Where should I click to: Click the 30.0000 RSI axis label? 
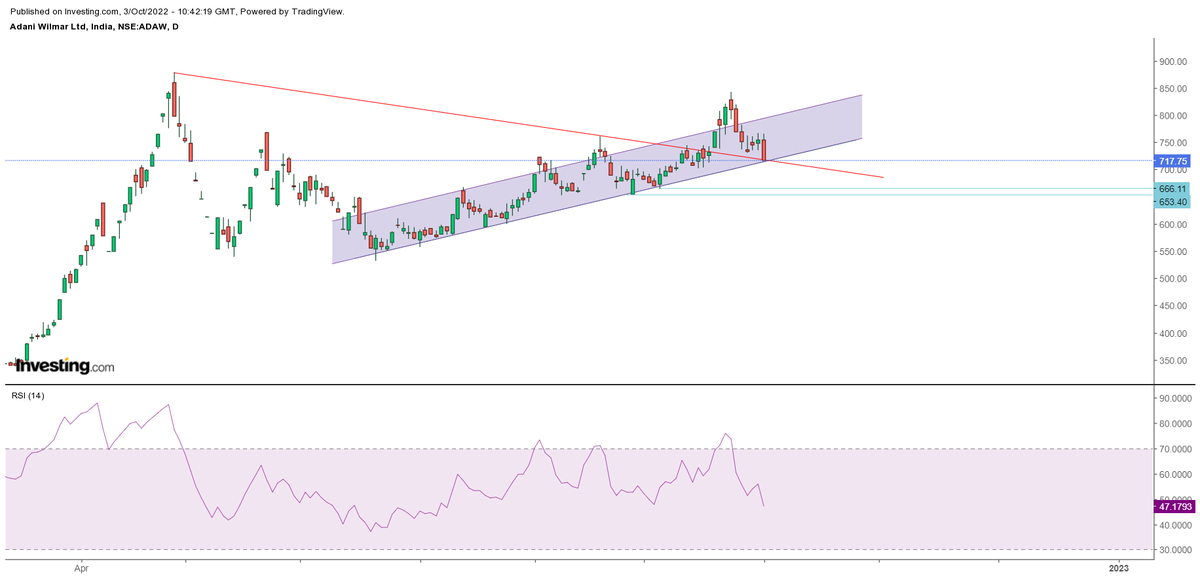(x=1175, y=550)
